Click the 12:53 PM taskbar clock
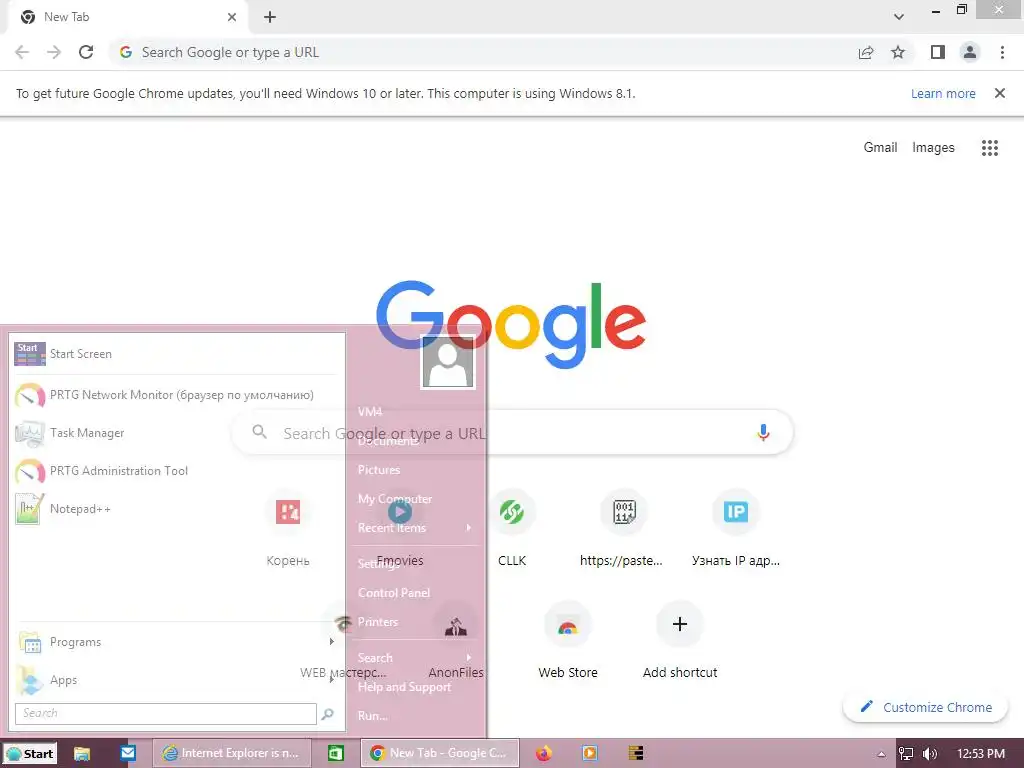Viewport: 1024px width, 768px height. click(980, 754)
